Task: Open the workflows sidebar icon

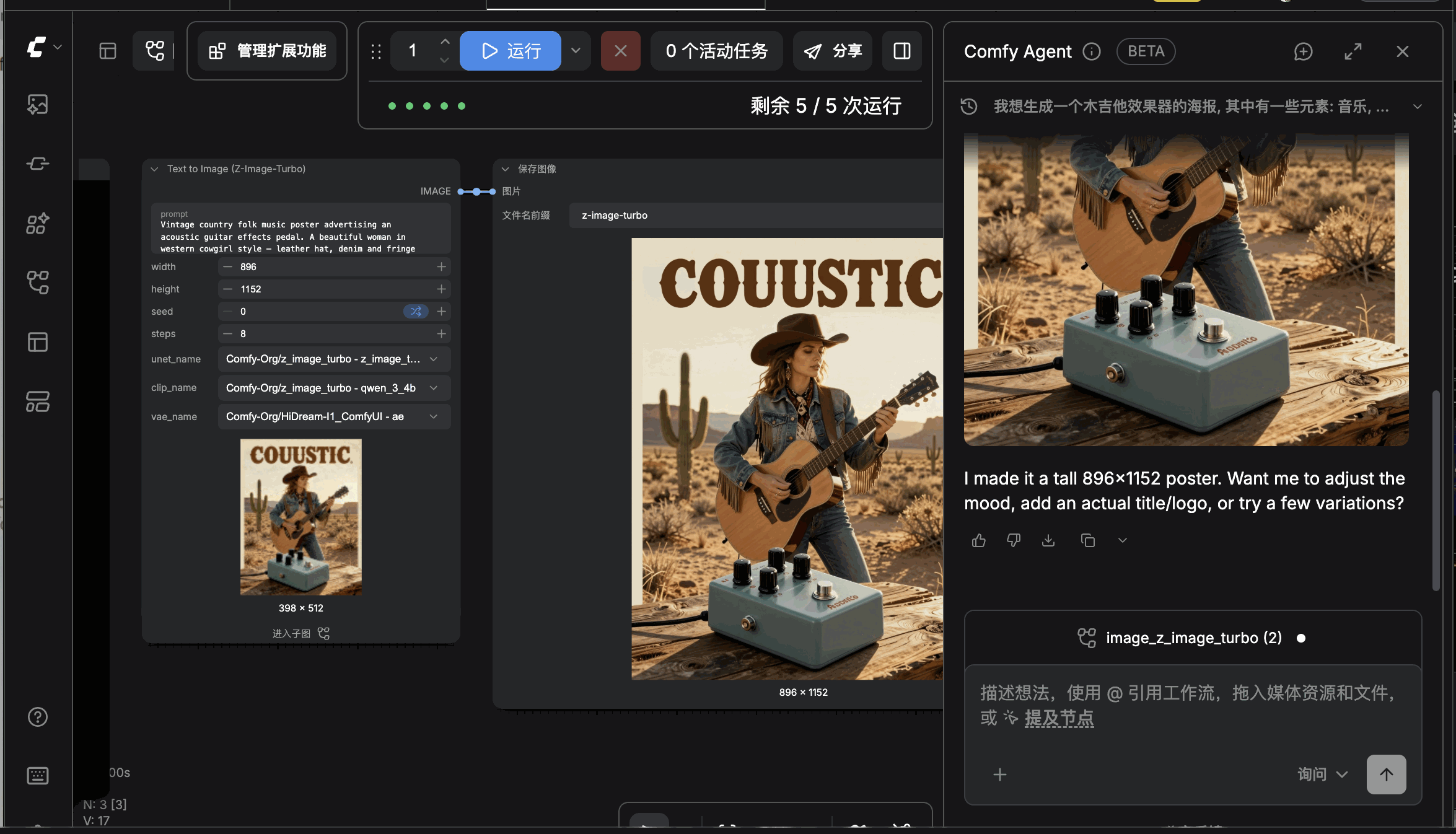Action: click(x=38, y=283)
